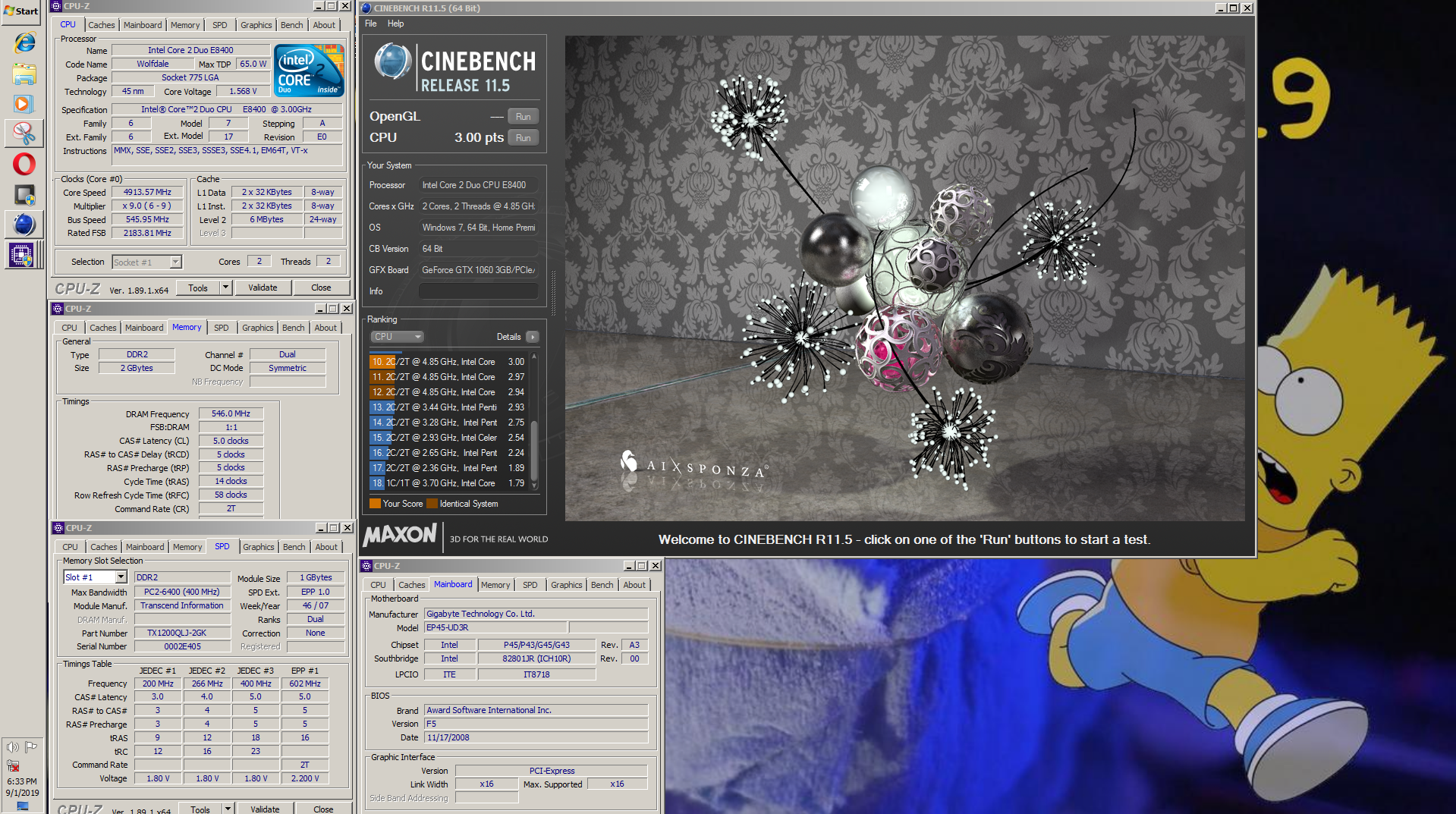Launch Windows Media Player from taskbar

tap(23, 103)
